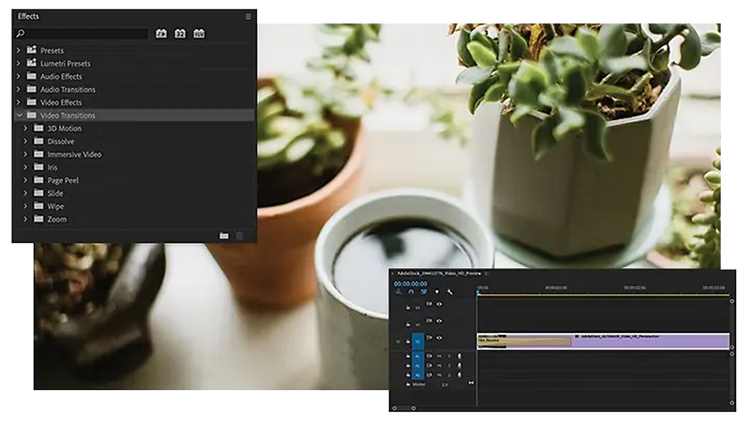Image resolution: width=750 pixels, height=422 pixels.
Task: Expand the Lumetri Presets folder
Action: pyautogui.click(x=19, y=64)
